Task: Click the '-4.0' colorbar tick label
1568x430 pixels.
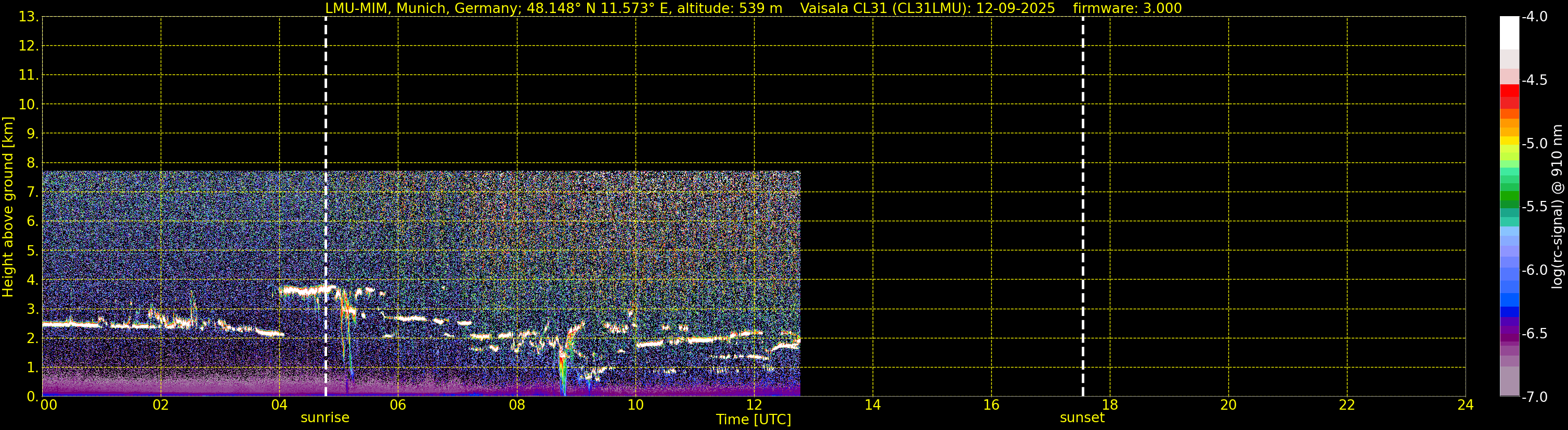Action: click(1535, 17)
